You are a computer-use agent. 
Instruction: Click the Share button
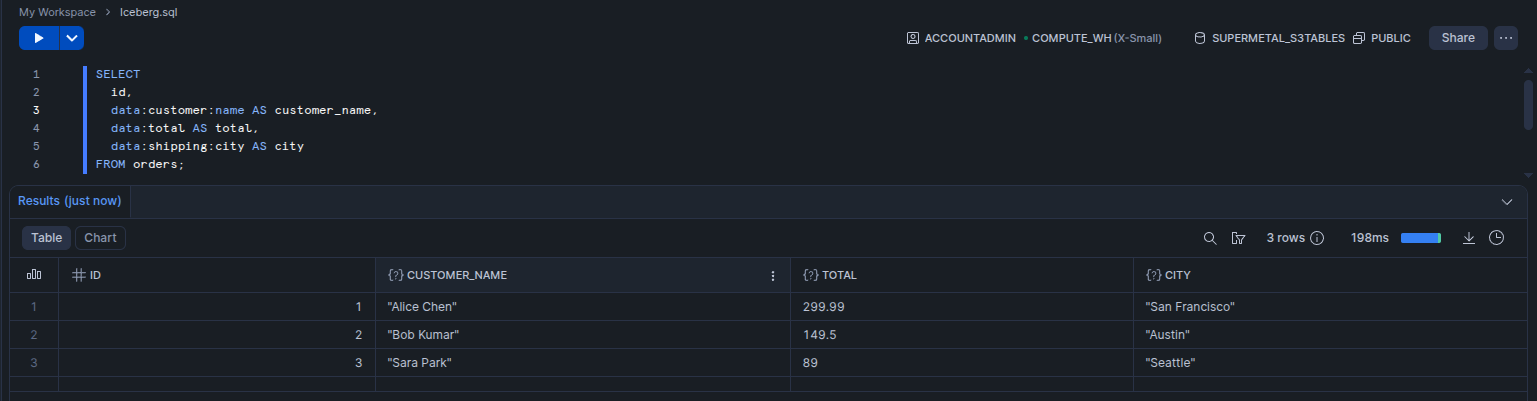pos(1458,38)
